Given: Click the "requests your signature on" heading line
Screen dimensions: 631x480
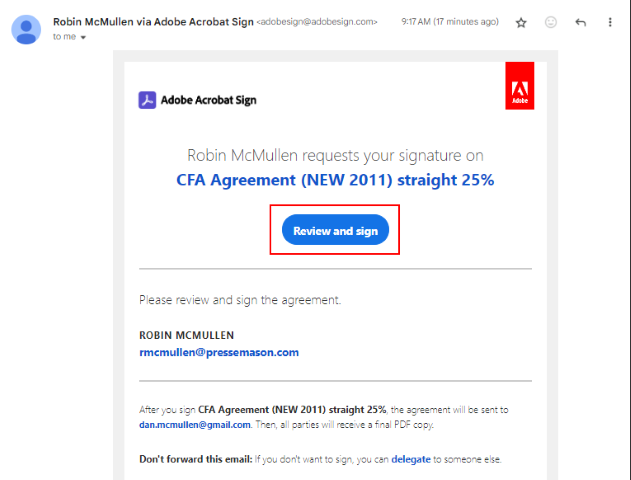Looking at the screenshot, I should (x=335, y=155).
